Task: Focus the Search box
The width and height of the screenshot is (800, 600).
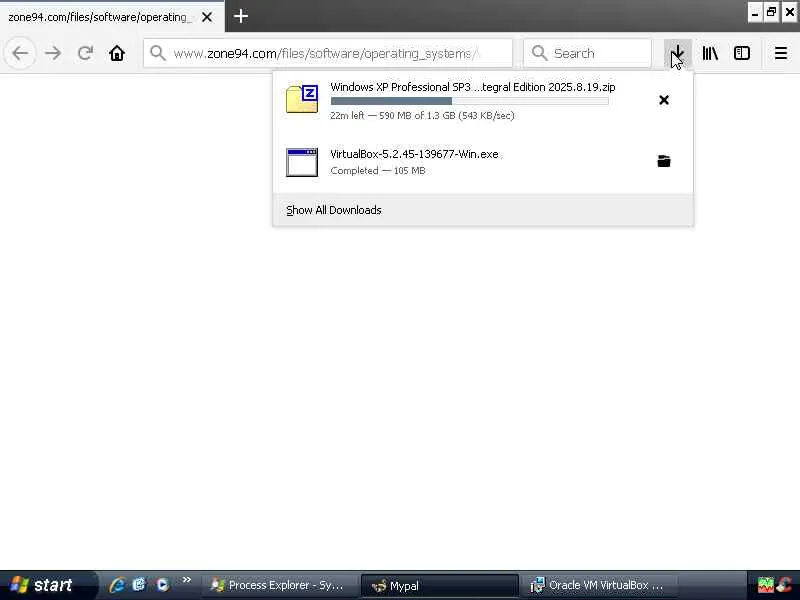Action: click(588, 53)
